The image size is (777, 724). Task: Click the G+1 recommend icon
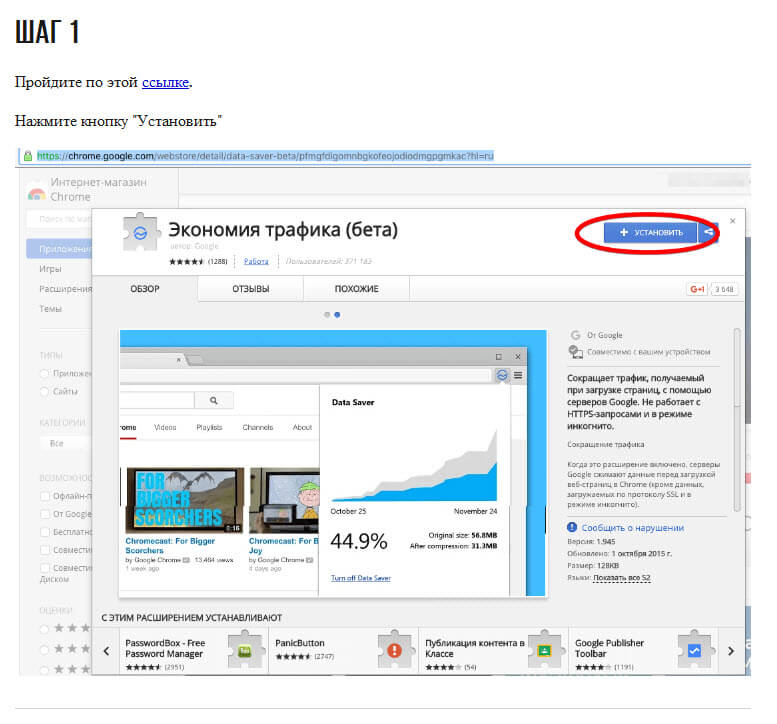pyautogui.click(x=697, y=289)
